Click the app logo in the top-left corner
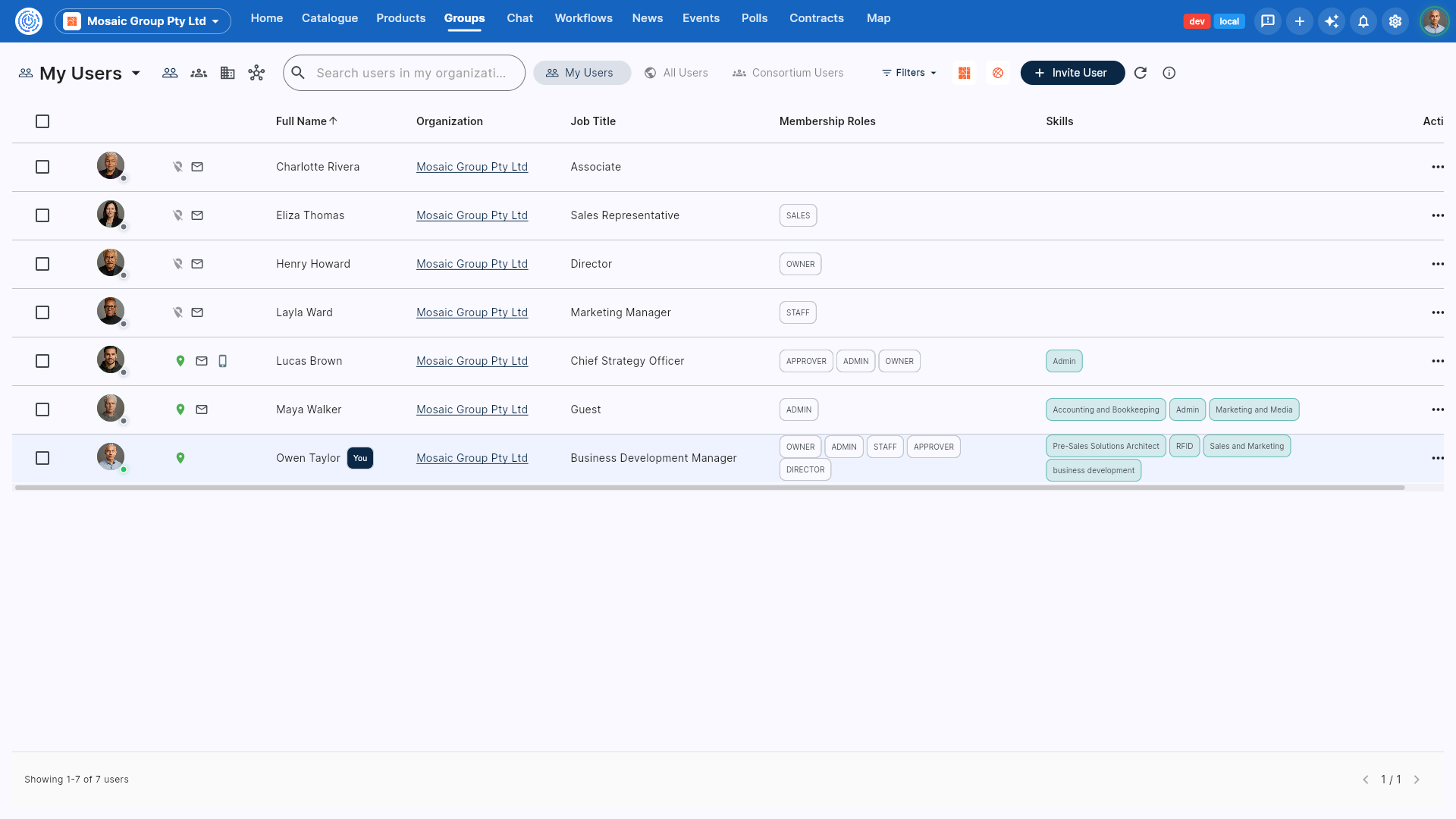1456x819 pixels. tap(29, 20)
